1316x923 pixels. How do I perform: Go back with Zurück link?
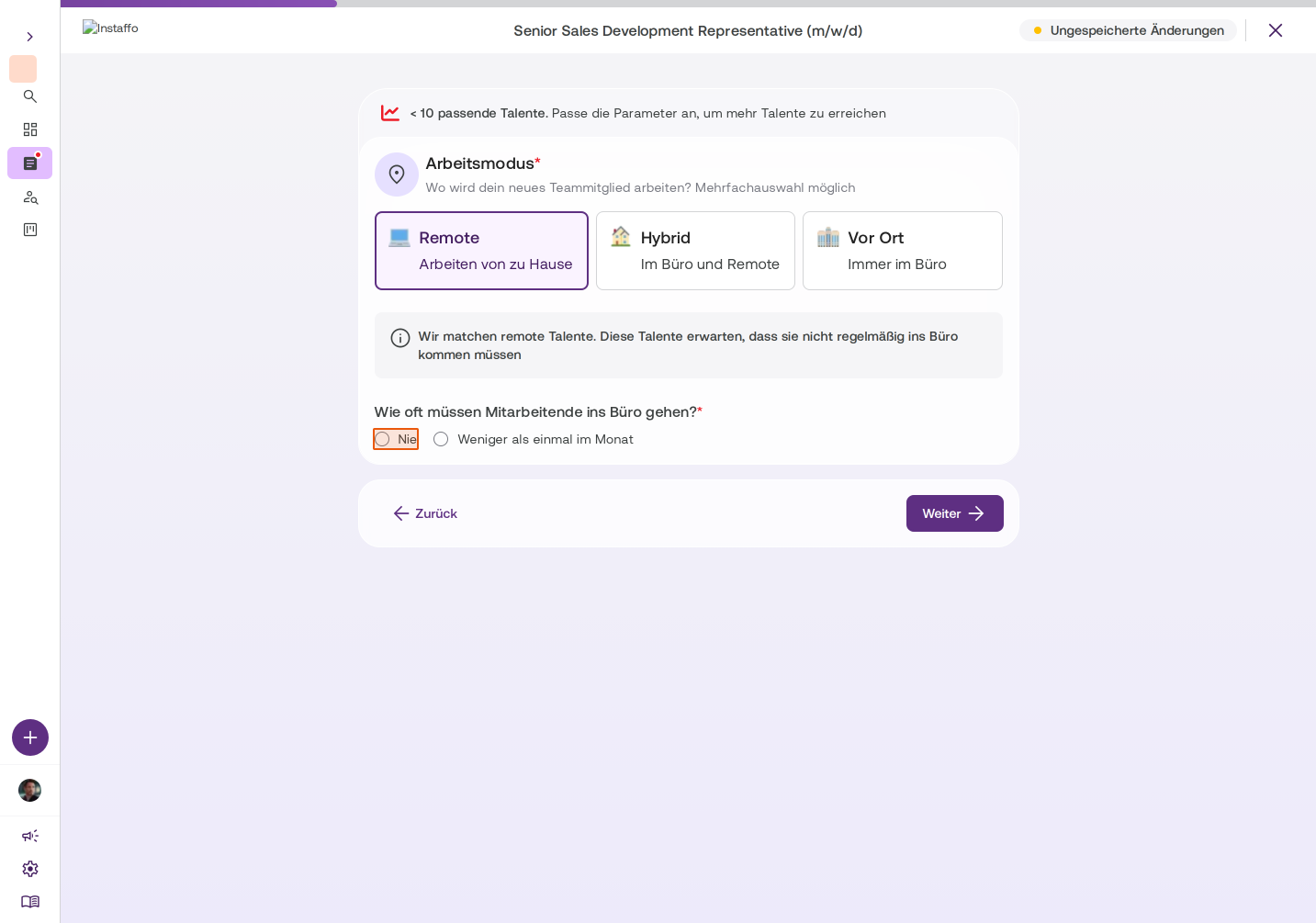pyautogui.click(x=425, y=513)
